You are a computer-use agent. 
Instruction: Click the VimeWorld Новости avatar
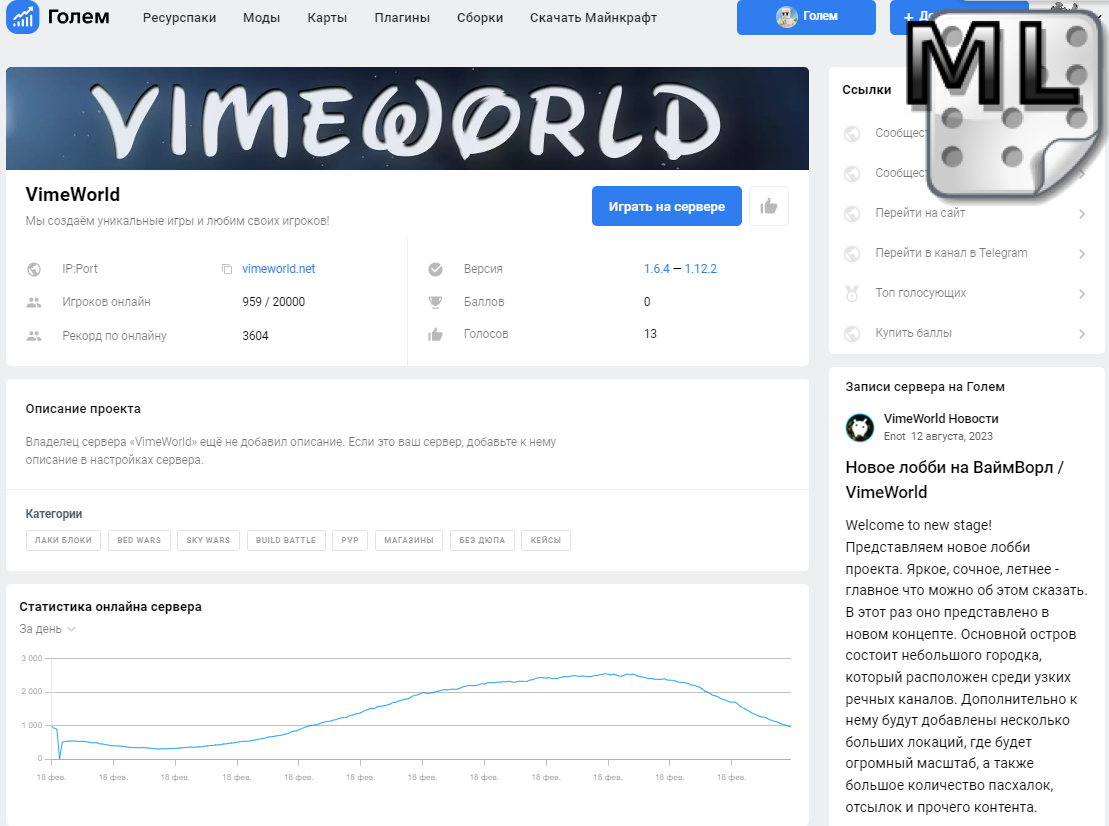[x=860, y=428]
